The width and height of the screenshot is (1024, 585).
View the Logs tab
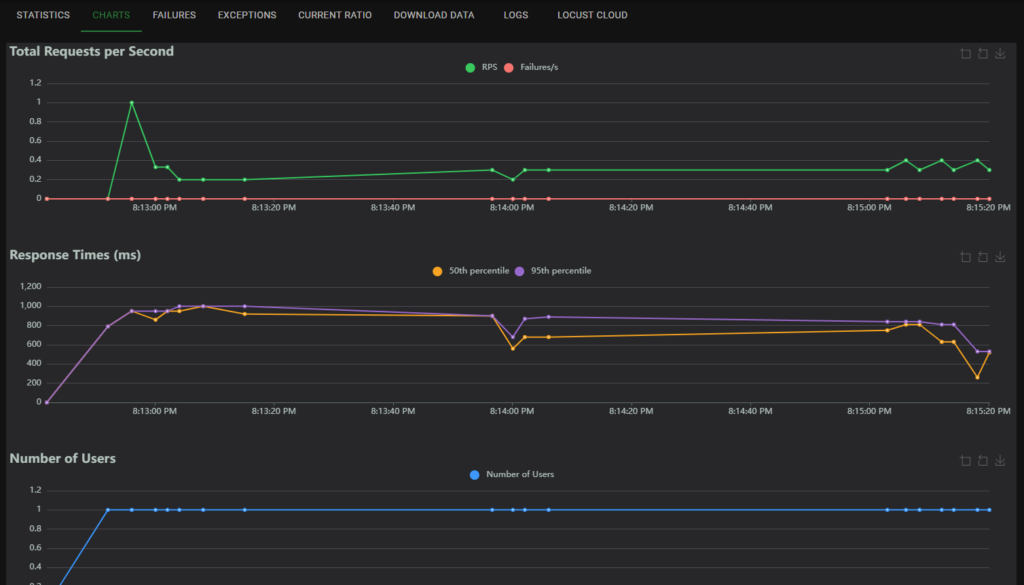(516, 16)
